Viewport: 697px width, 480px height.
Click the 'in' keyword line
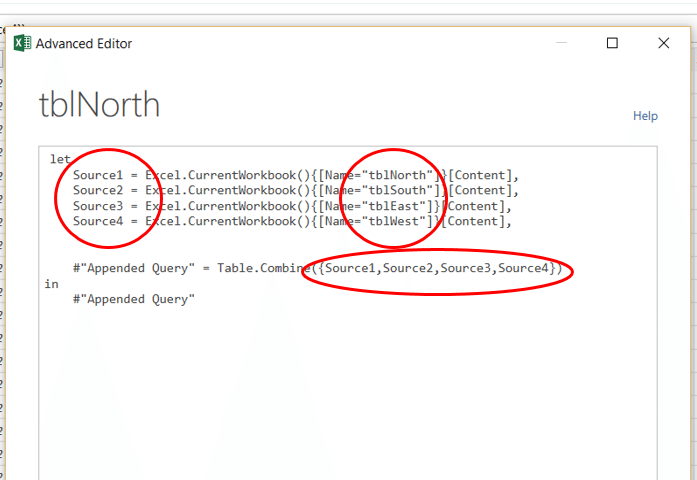click(52, 284)
